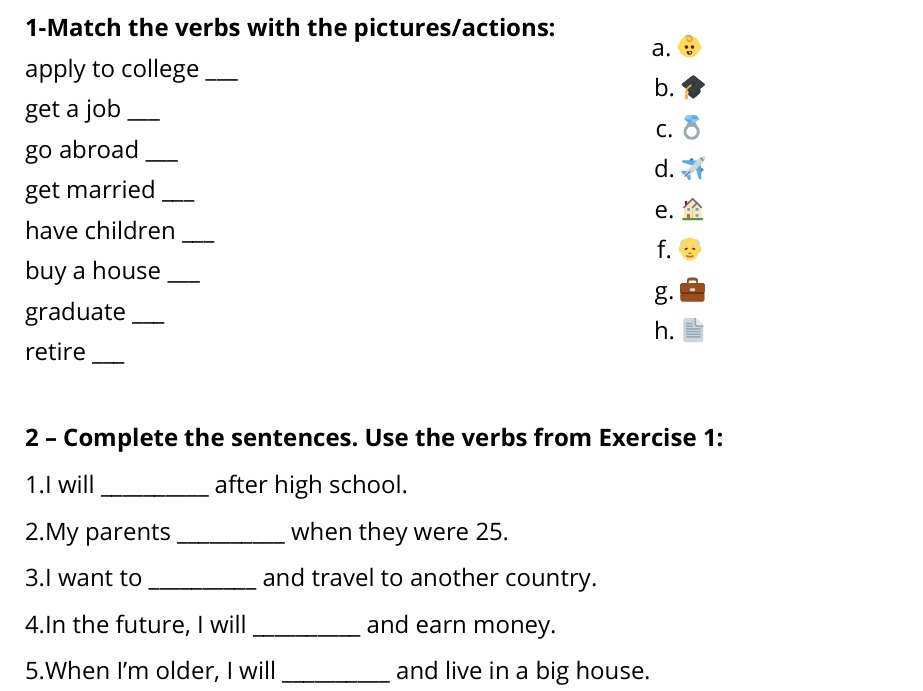Select the blank before 'and earn money'

pyautogui.click(x=307, y=632)
